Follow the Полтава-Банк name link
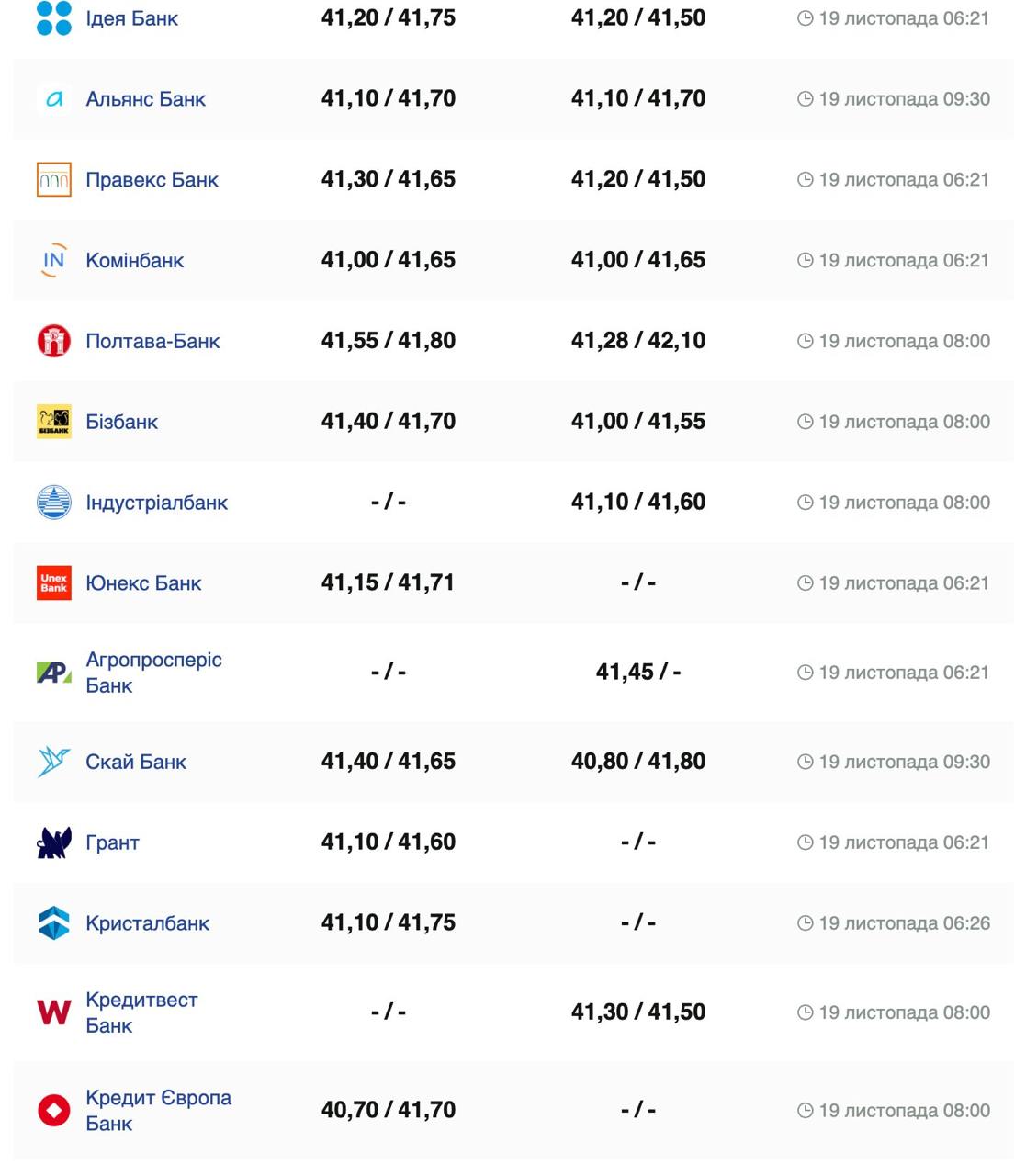Viewport: 1026px width, 1176px height. 152,342
